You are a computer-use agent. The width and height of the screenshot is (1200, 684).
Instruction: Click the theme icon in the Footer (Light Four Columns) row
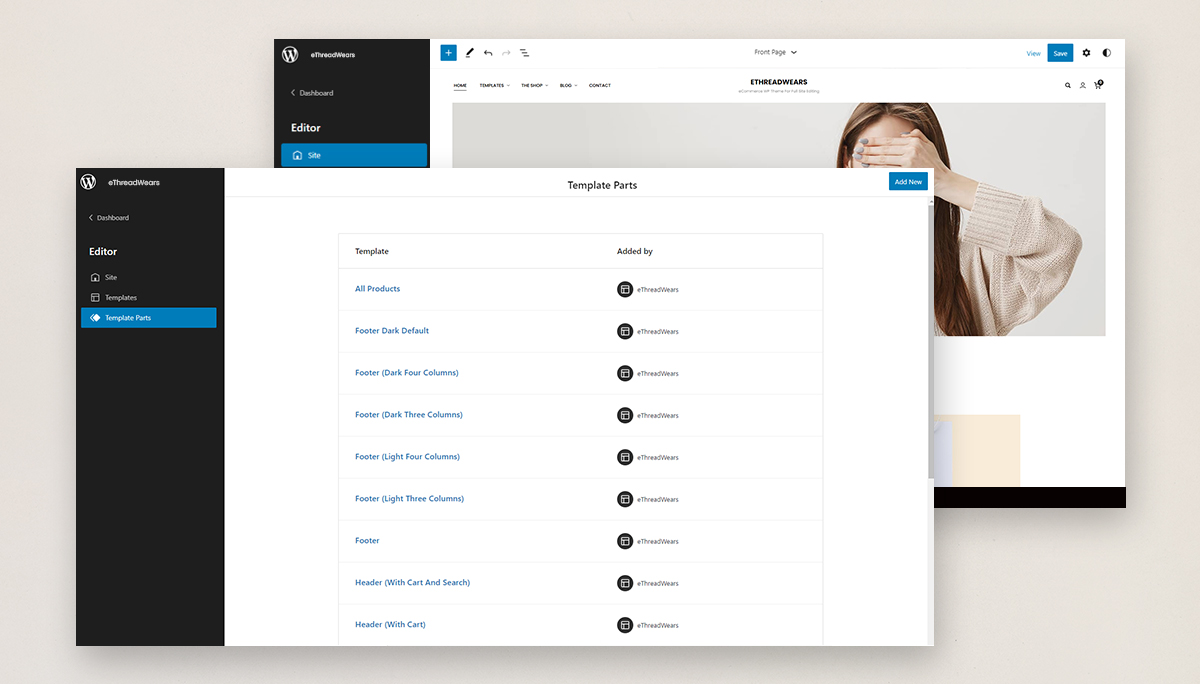[x=625, y=457]
